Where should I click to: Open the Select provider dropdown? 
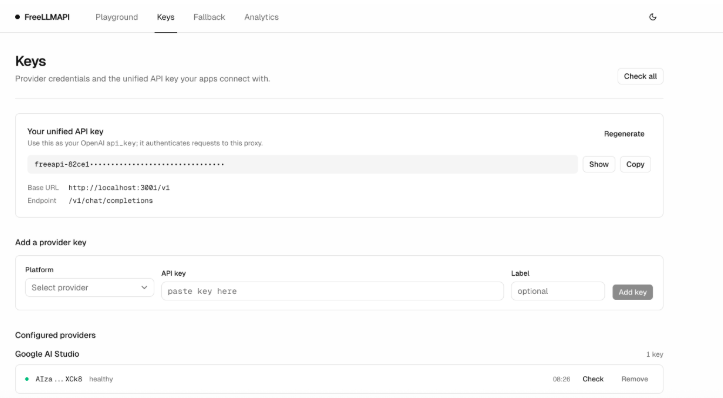[x=89, y=287]
